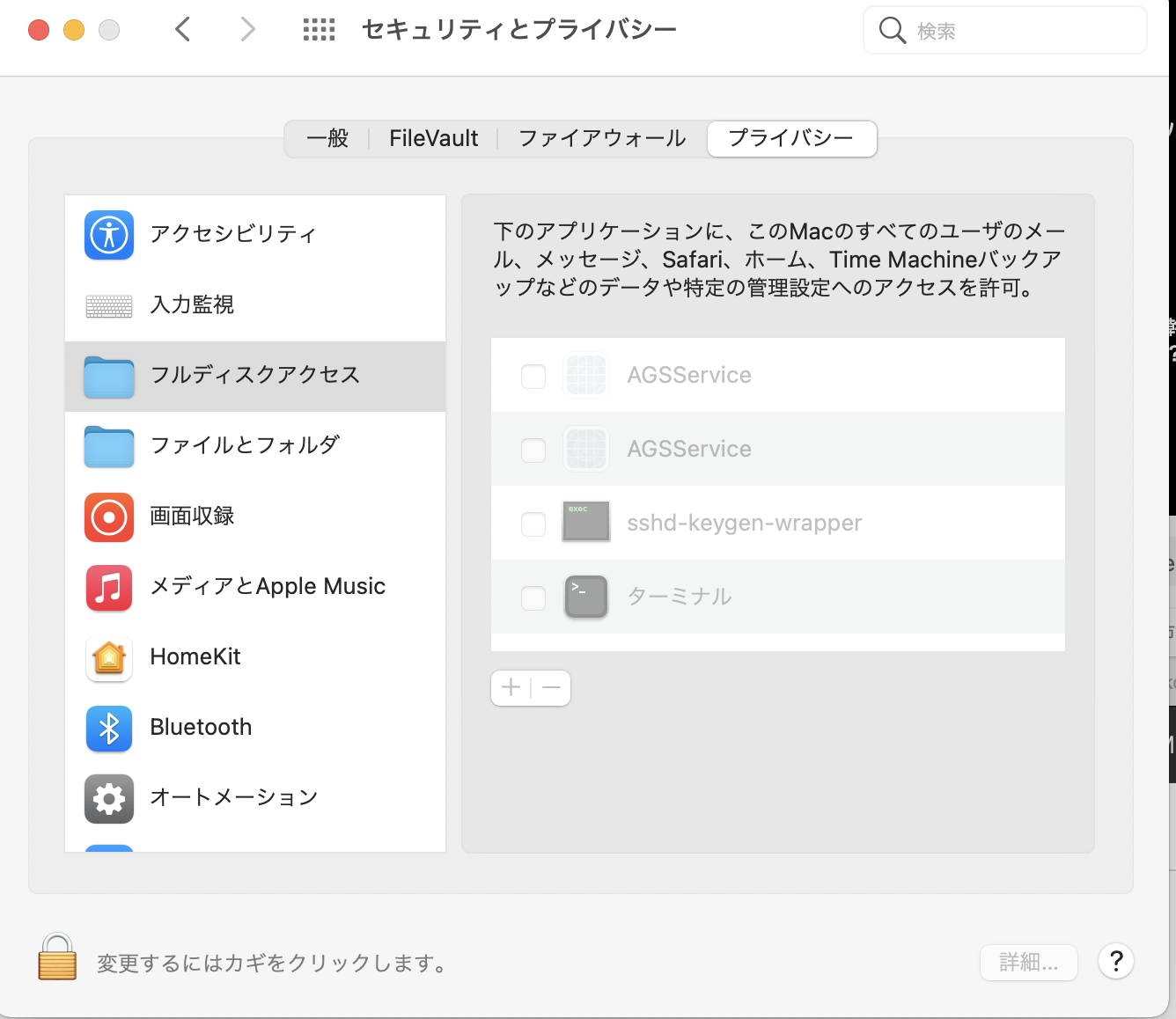This screenshot has width=1176, height=1019.
Task: Click the padlock icon to unlock changes
Action: point(57,957)
